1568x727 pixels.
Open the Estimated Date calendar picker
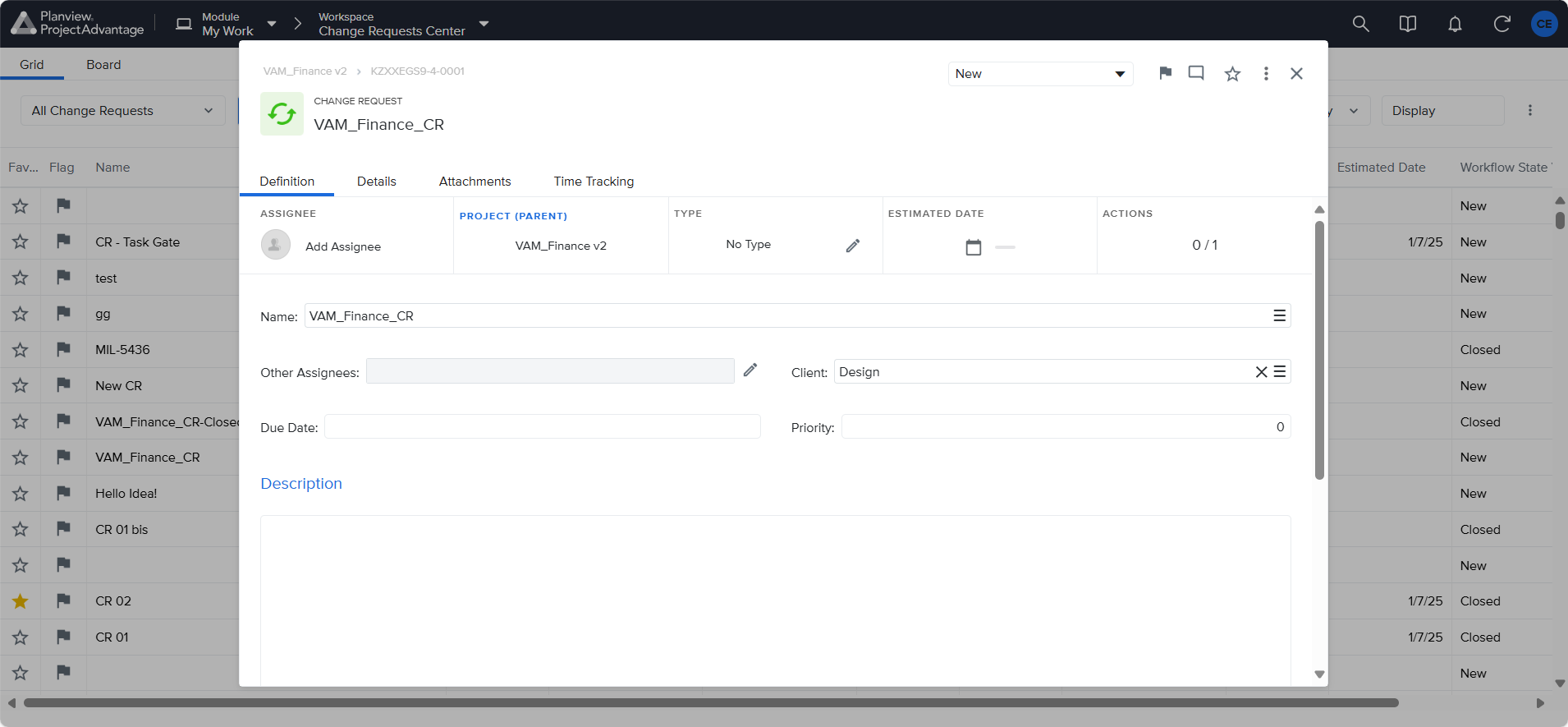974,247
